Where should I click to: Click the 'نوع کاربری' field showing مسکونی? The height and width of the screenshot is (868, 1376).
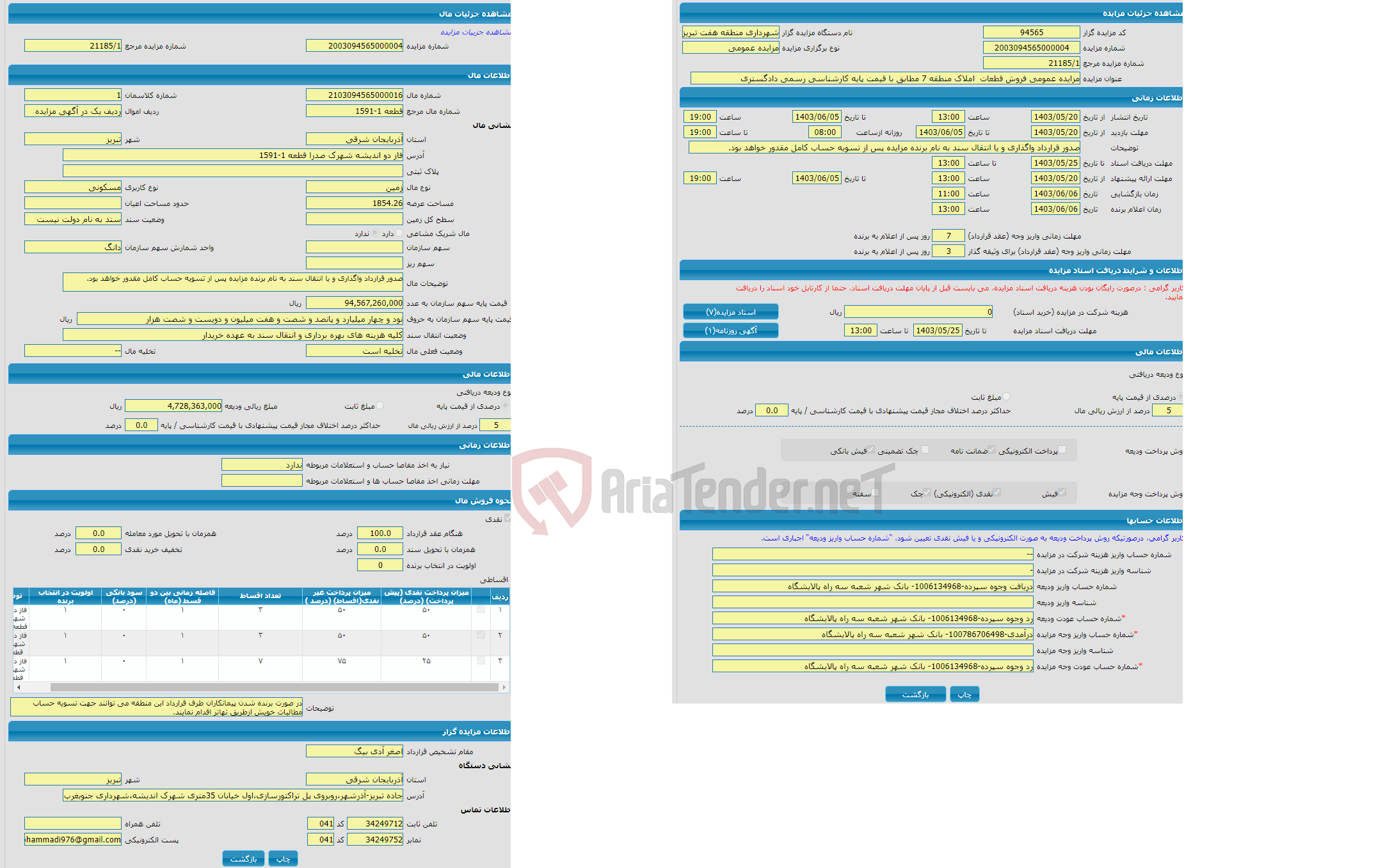73,187
